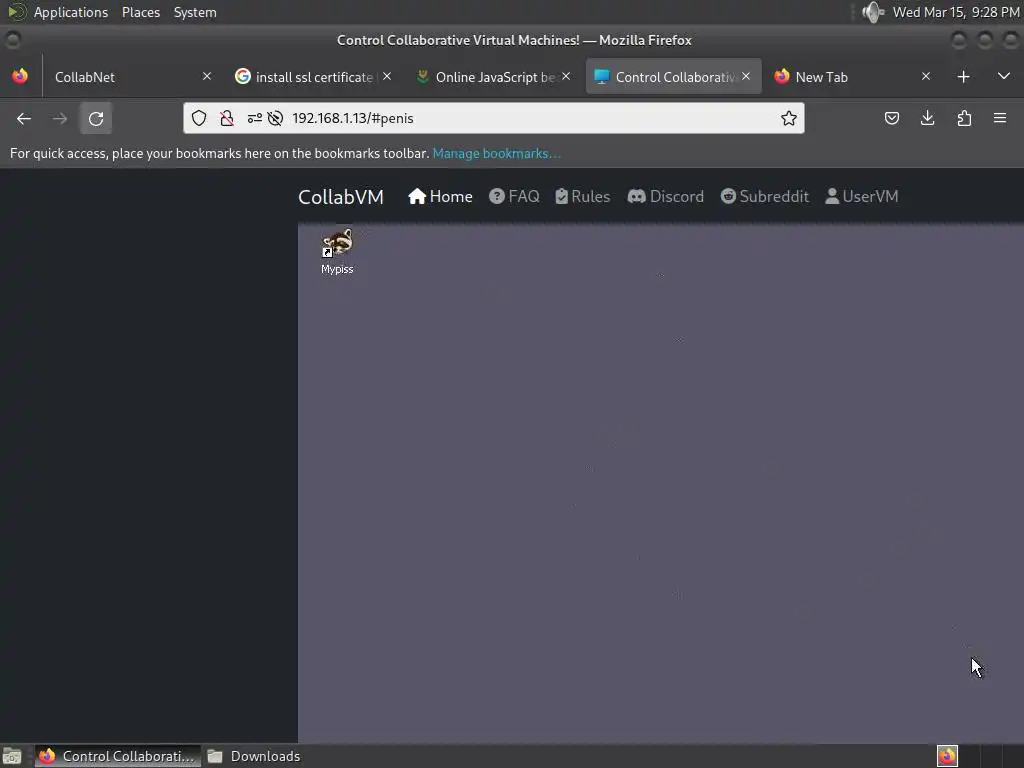1024x768 pixels.
Task: Open the extensions puzzle icon
Action: [x=964, y=118]
